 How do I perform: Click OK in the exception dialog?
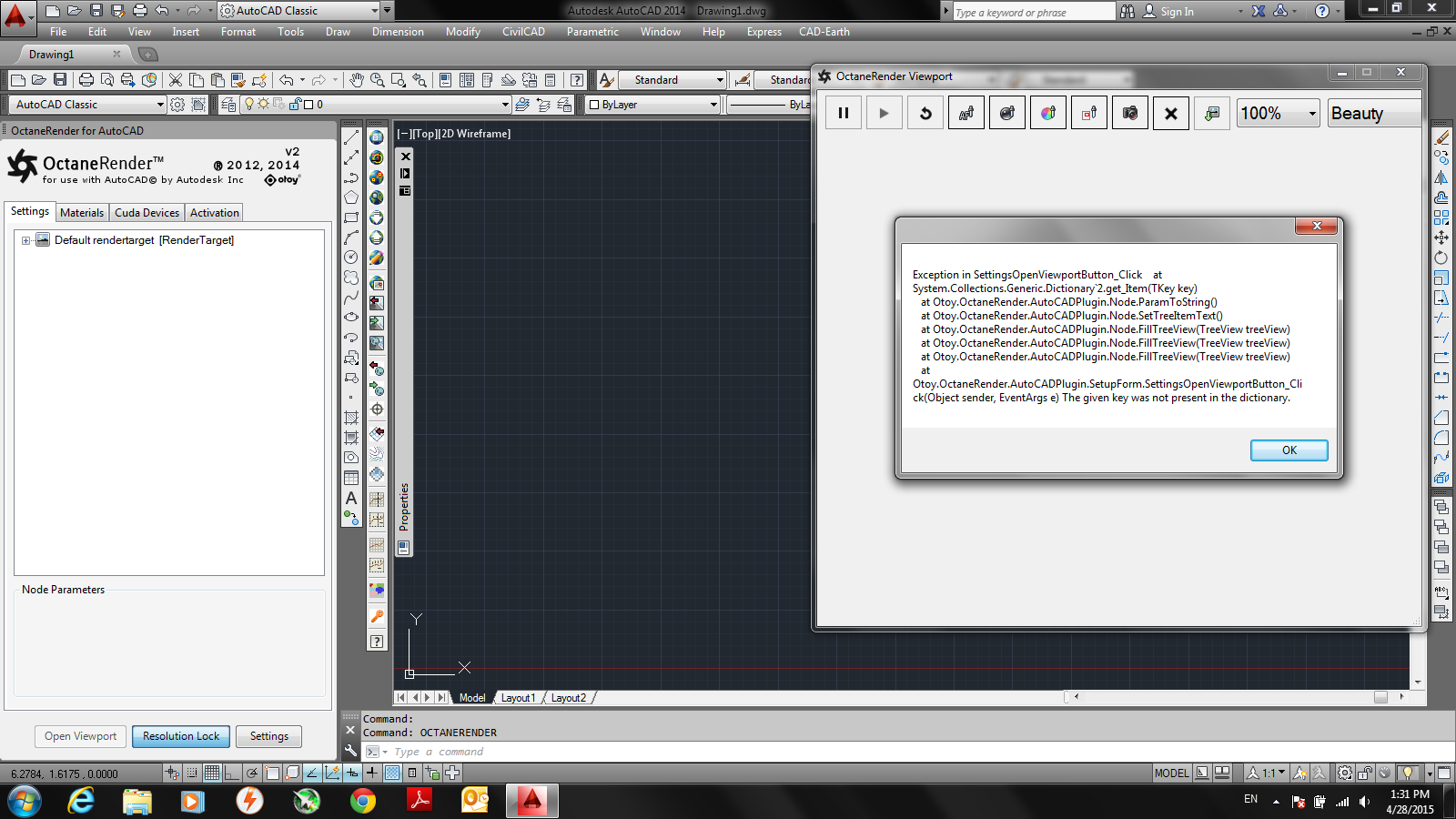tap(1289, 450)
